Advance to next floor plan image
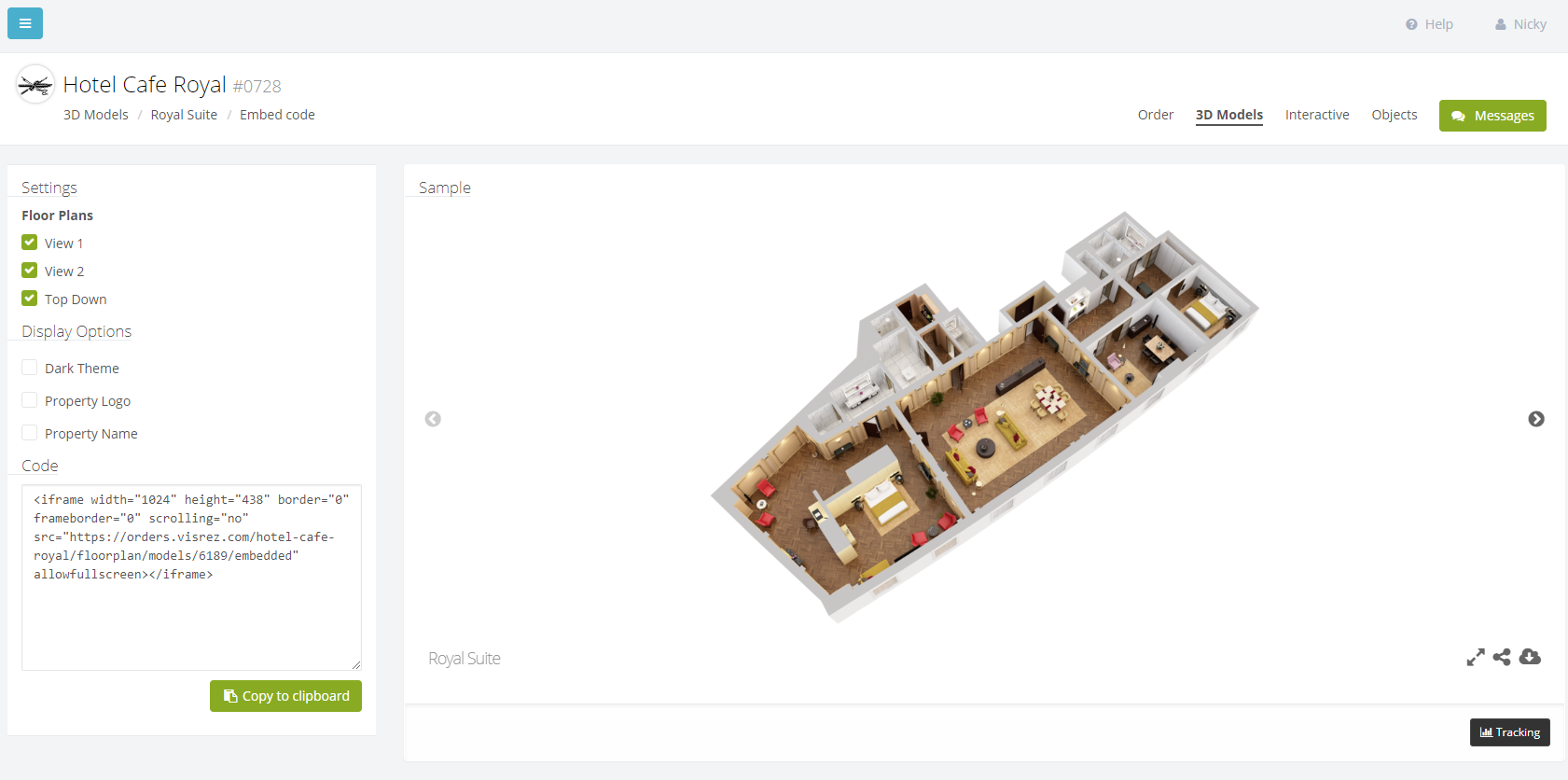This screenshot has height=780, width=1568. pyautogui.click(x=1535, y=419)
